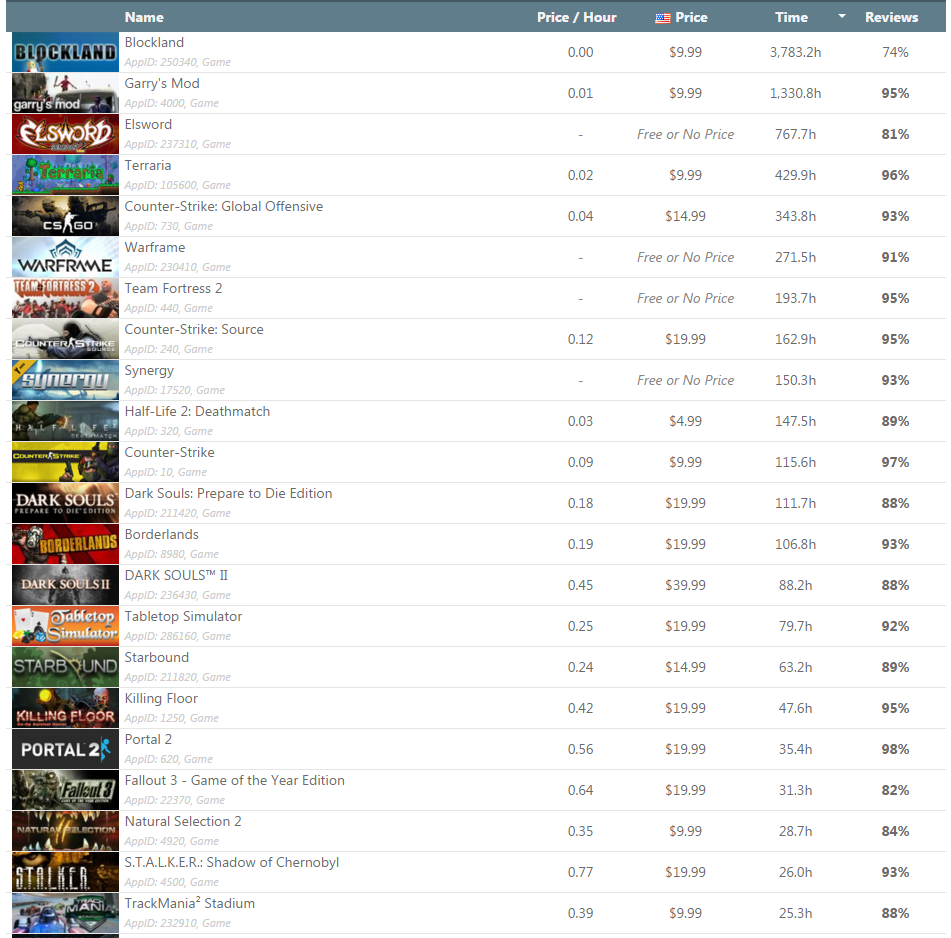Open the TrackMania² Stadium title link

click(190, 903)
